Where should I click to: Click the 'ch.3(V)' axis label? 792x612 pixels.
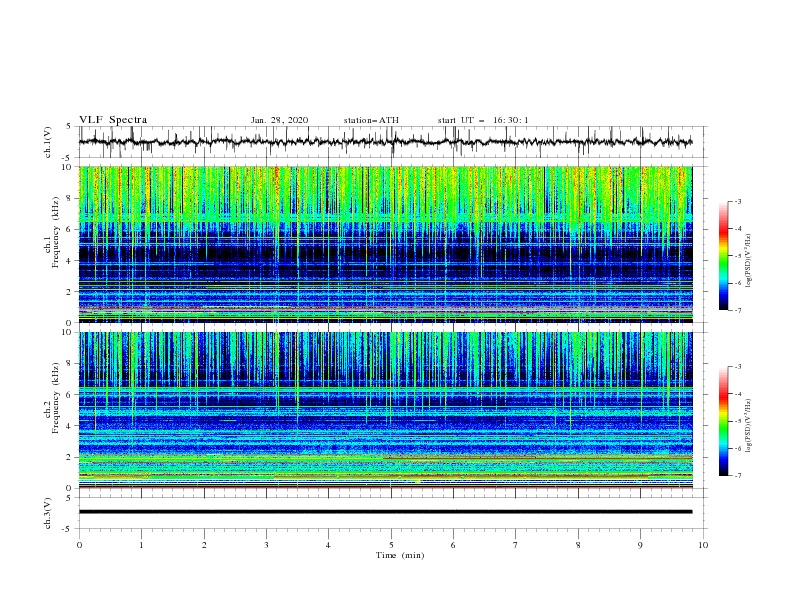point(48,513)
